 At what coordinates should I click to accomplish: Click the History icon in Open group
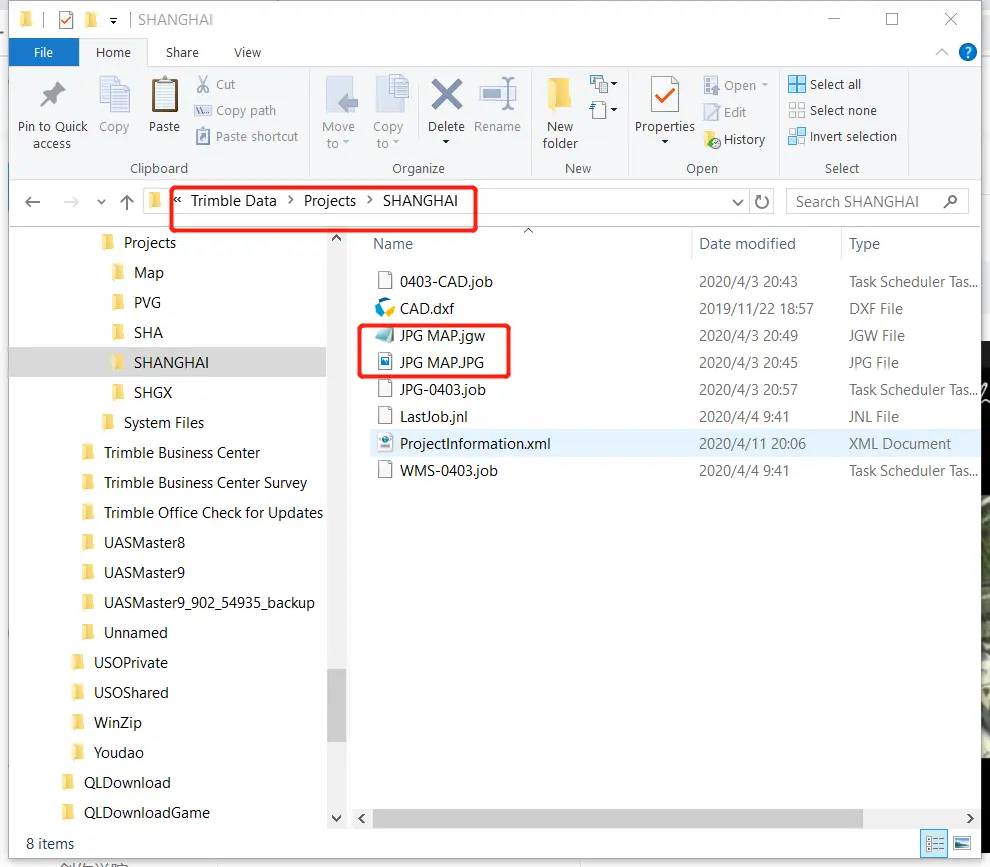(x=712, y=140)
